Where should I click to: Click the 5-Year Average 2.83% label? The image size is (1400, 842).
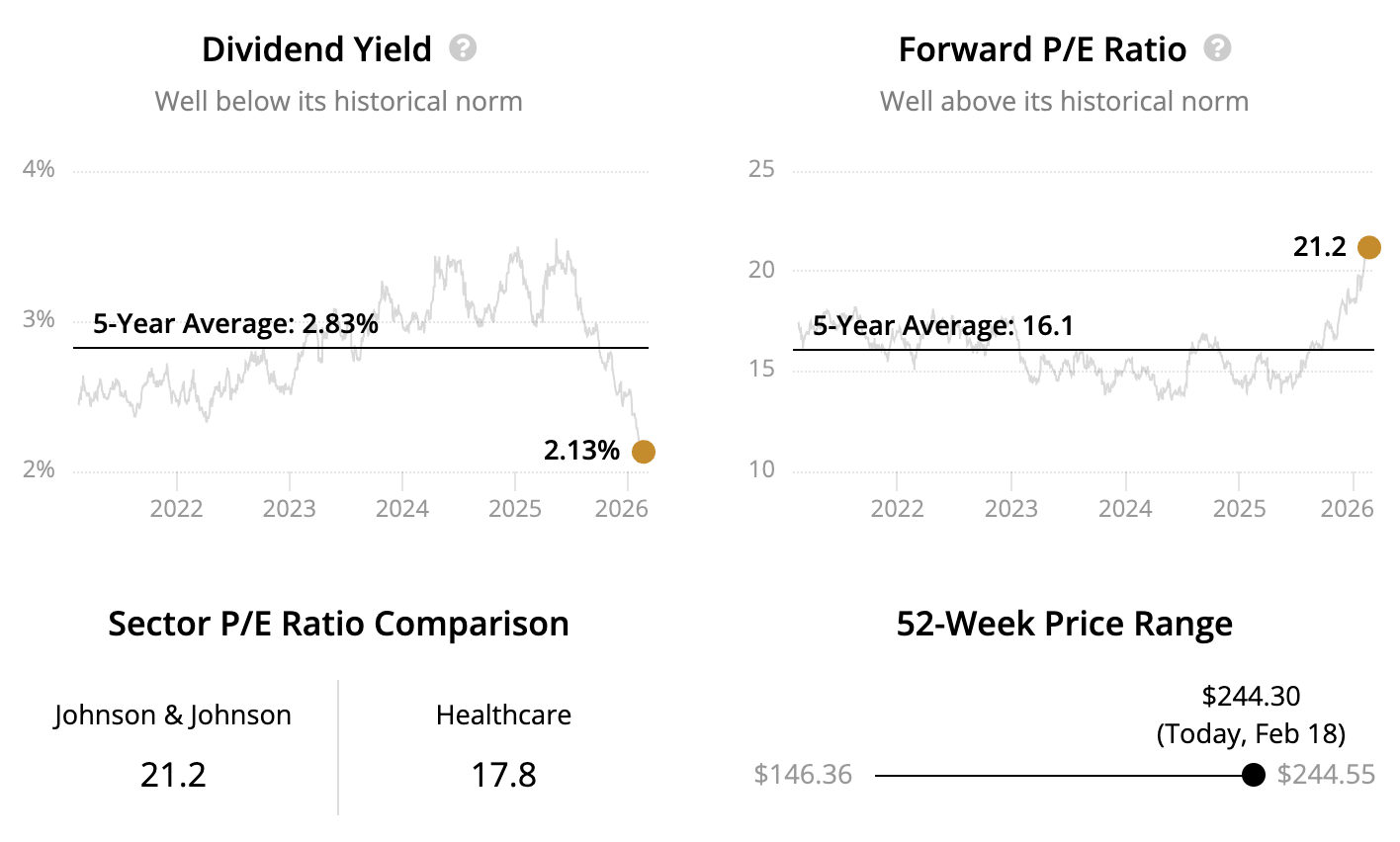pos(235,324)
